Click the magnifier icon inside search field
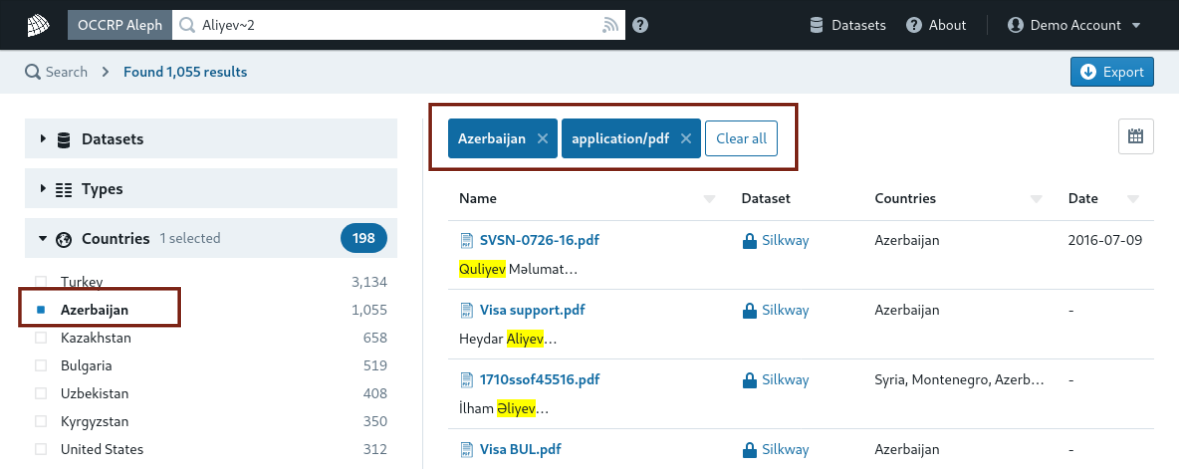 [x=187, y=26]
